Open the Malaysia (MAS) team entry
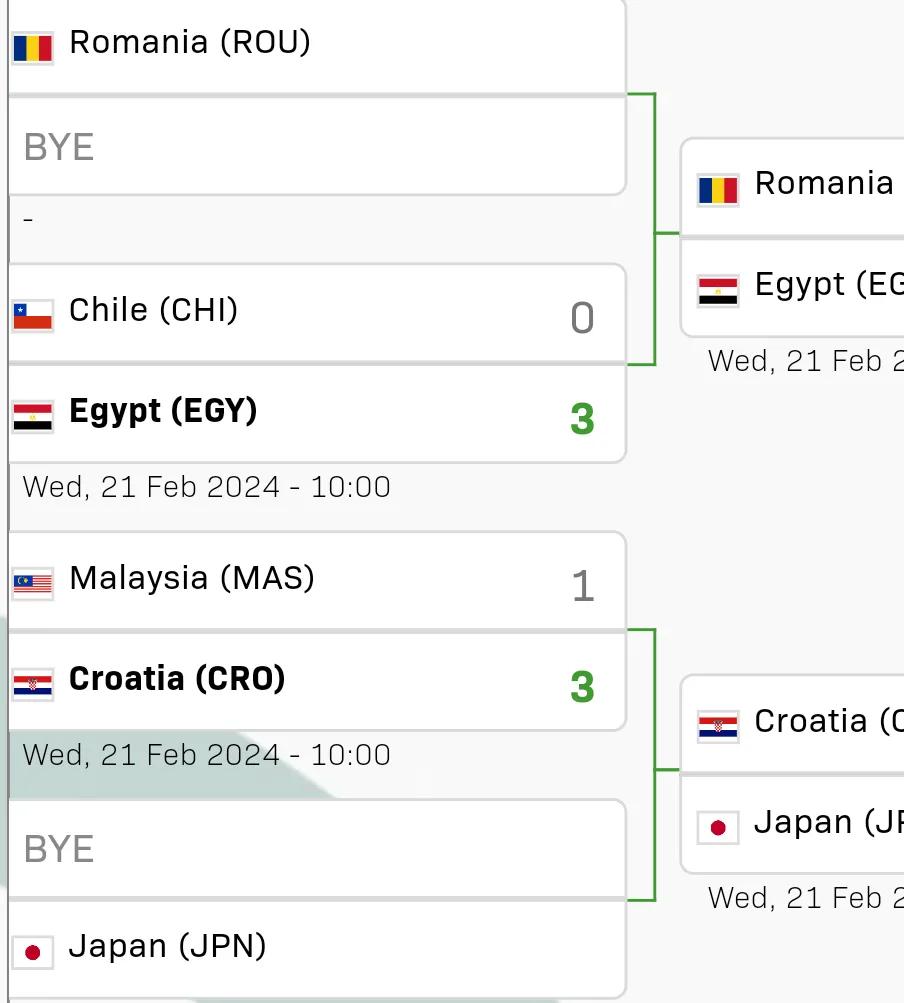Viewport: 904px width, 1003px height. point(317,581)
